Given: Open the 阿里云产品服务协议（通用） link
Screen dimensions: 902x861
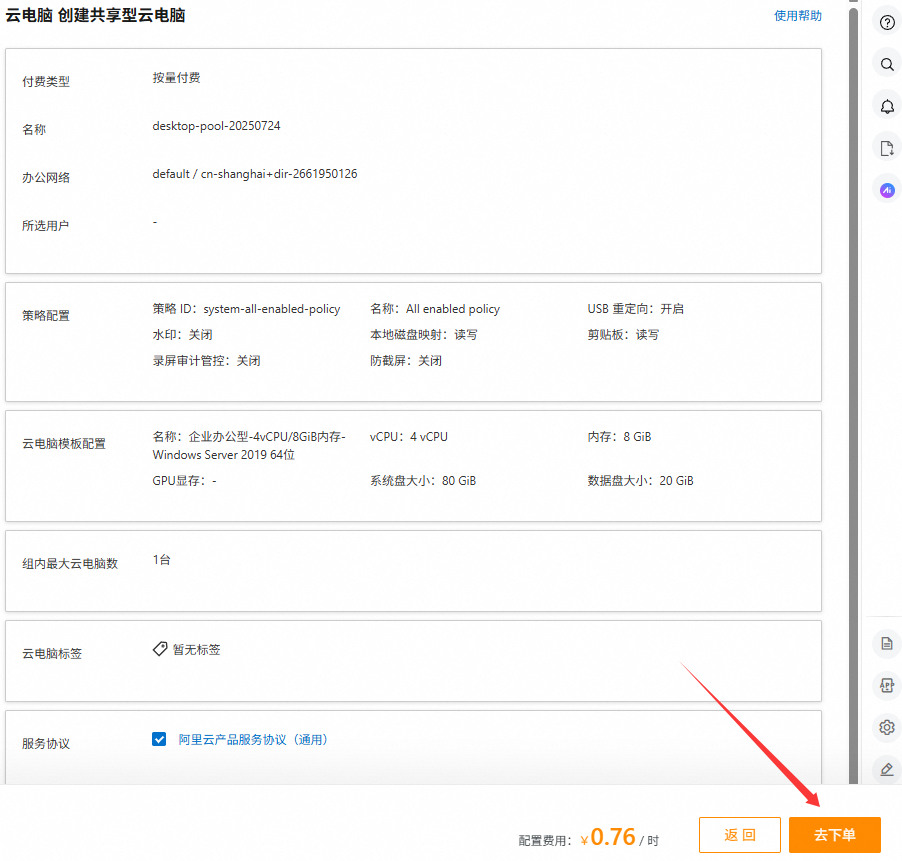Looking at the screenshot, I should (252, 740).
